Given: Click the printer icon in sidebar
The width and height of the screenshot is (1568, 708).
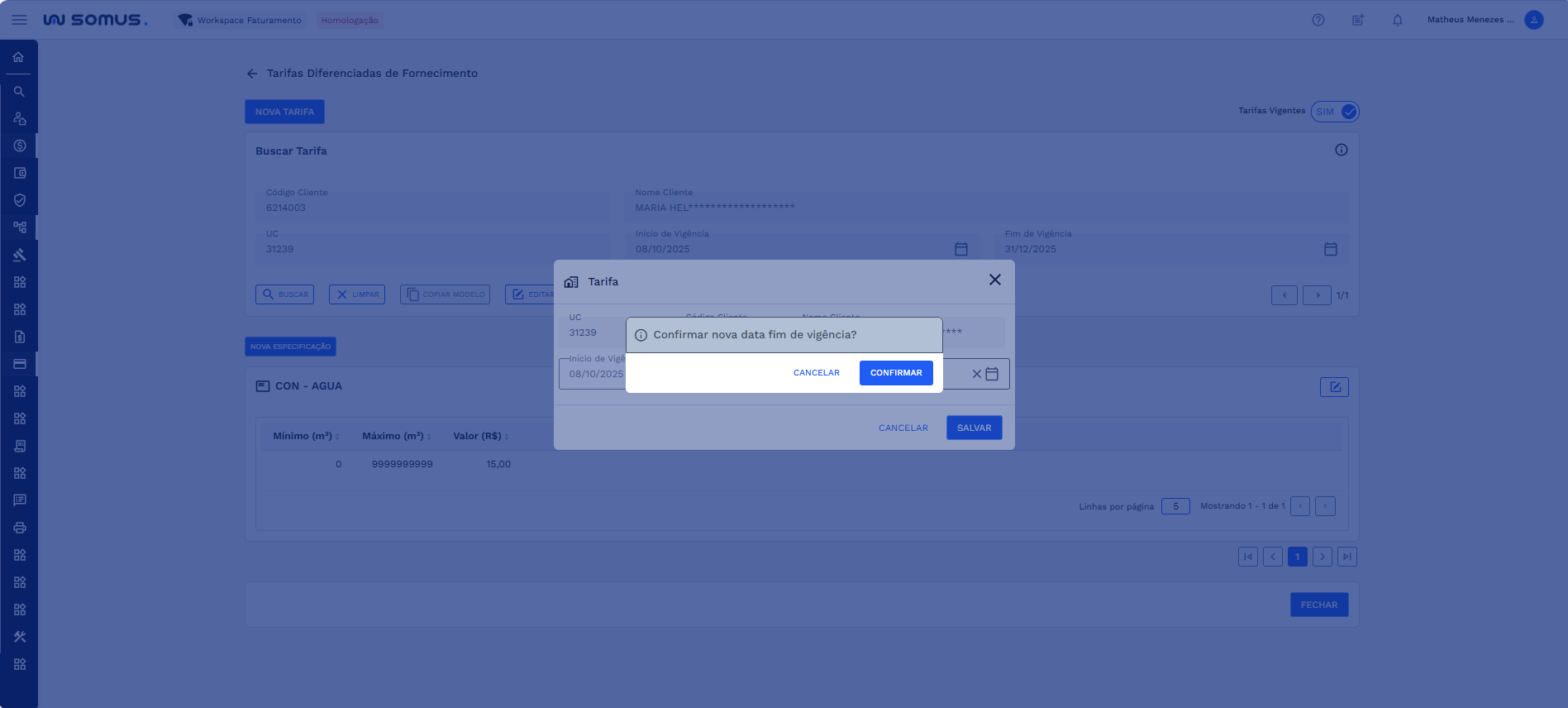Looking at the screenshot, I should [20, 528].
